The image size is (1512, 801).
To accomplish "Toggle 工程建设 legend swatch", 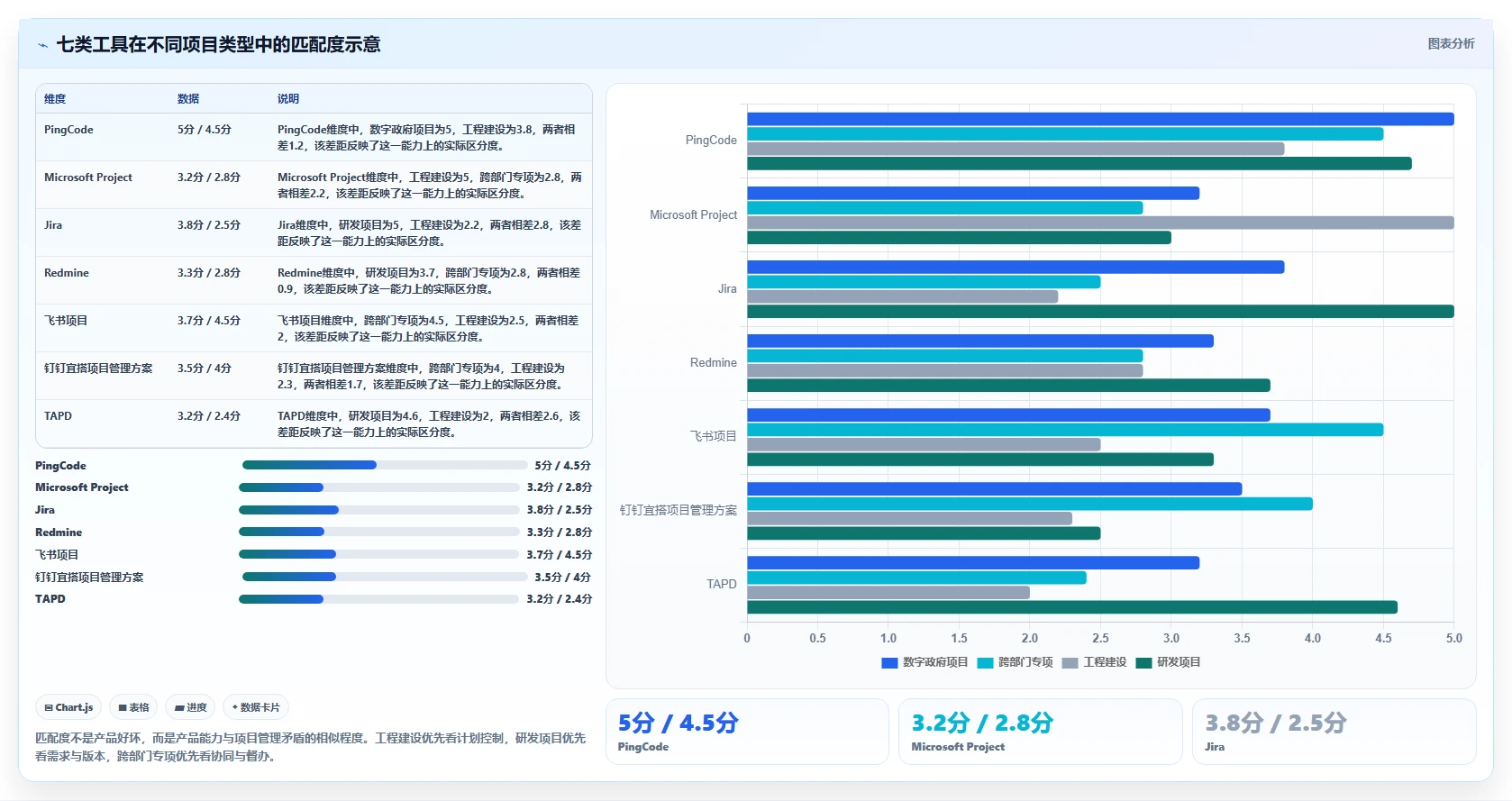I will 1070,662.
